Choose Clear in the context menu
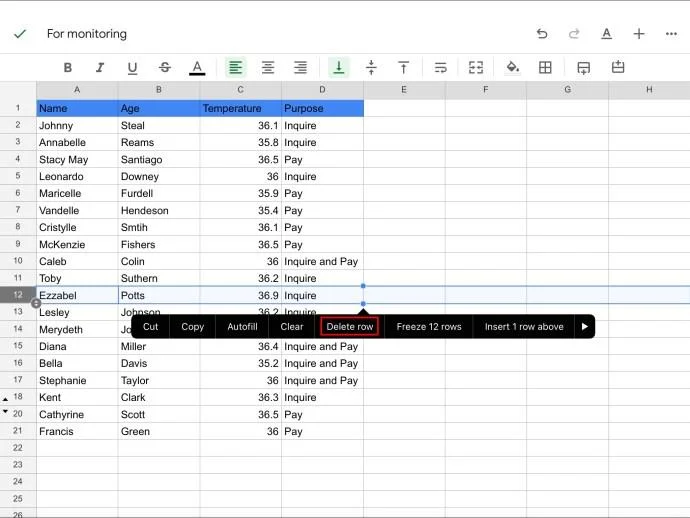 292,327
